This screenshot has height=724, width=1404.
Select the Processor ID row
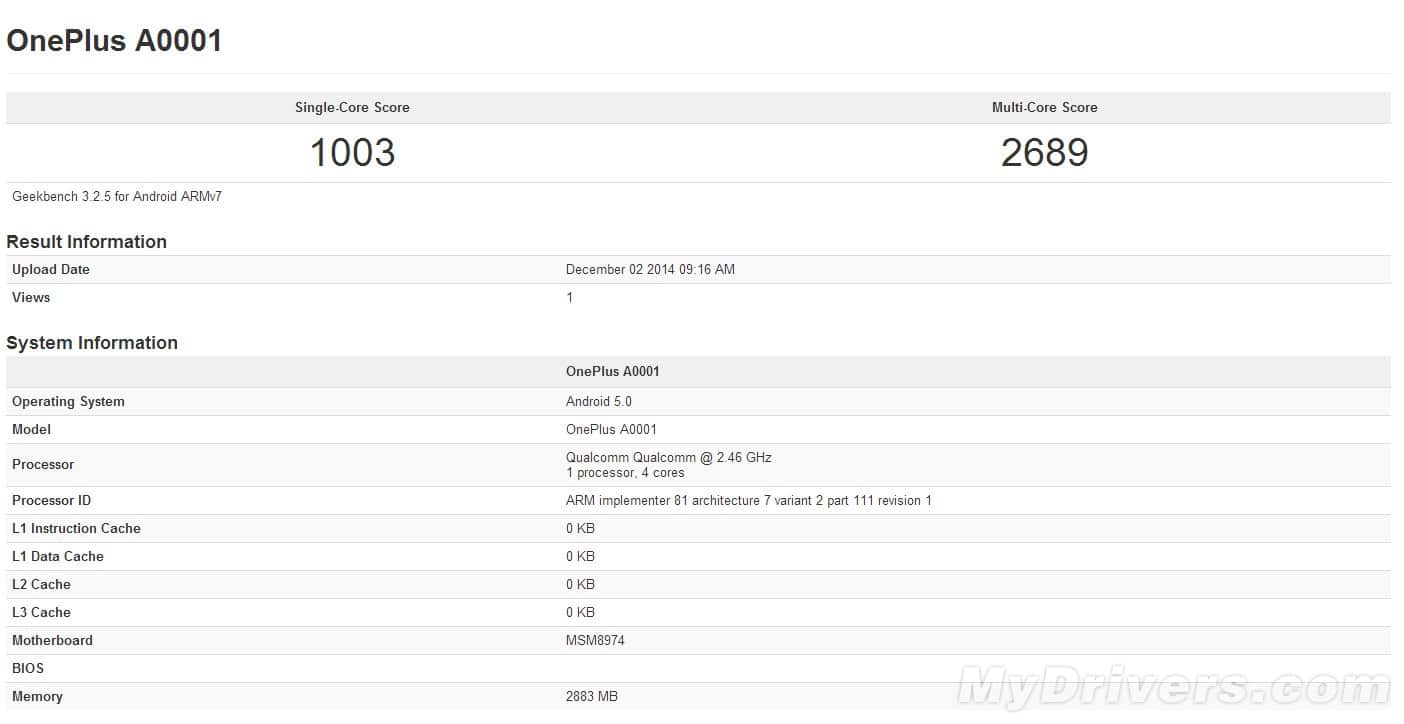pos(745,500)
